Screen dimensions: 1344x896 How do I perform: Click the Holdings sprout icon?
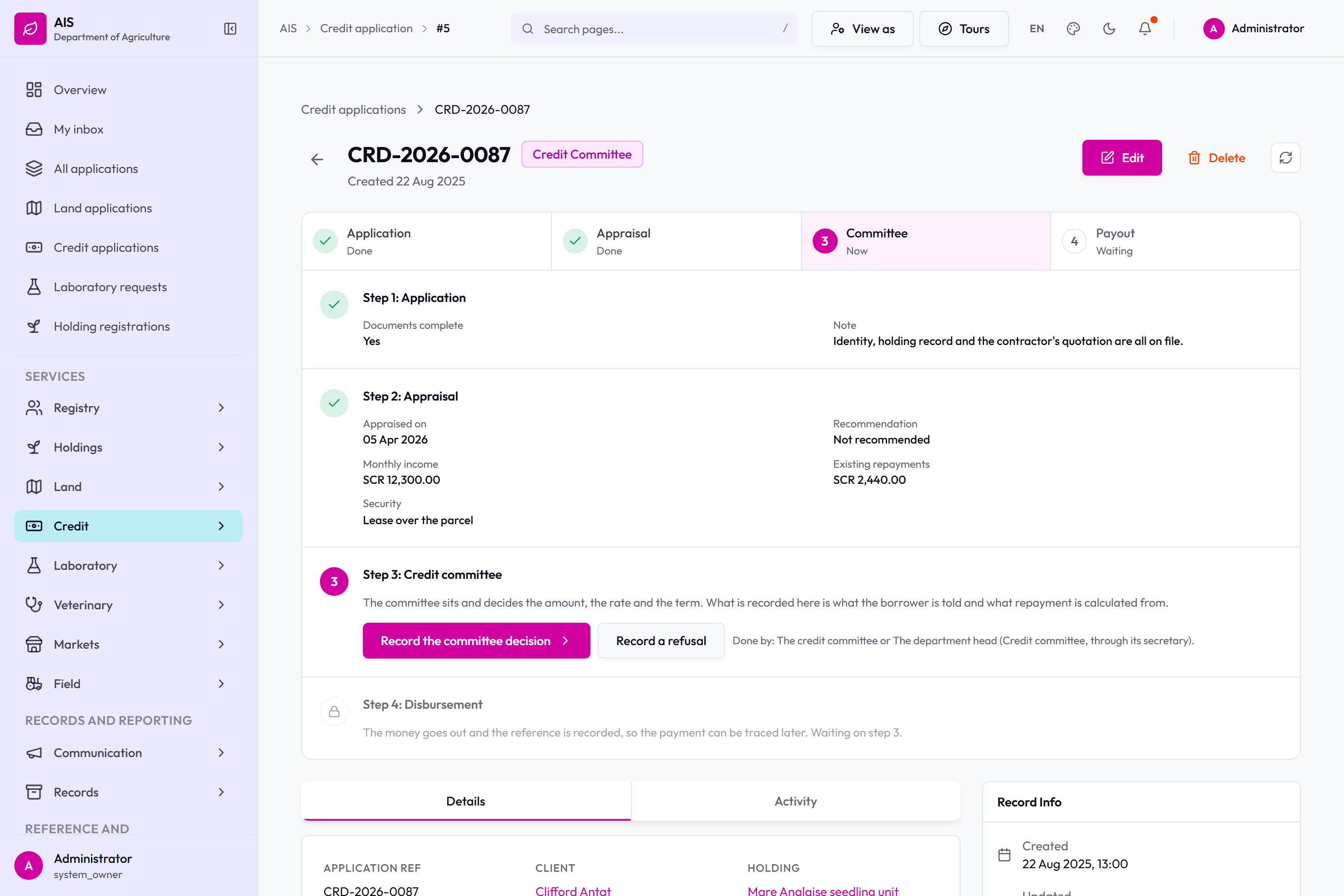34,448
